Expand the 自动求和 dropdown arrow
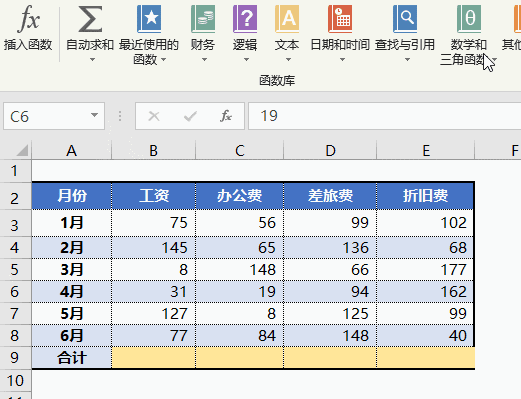This screenshot has height=399, width=521. 93,60
